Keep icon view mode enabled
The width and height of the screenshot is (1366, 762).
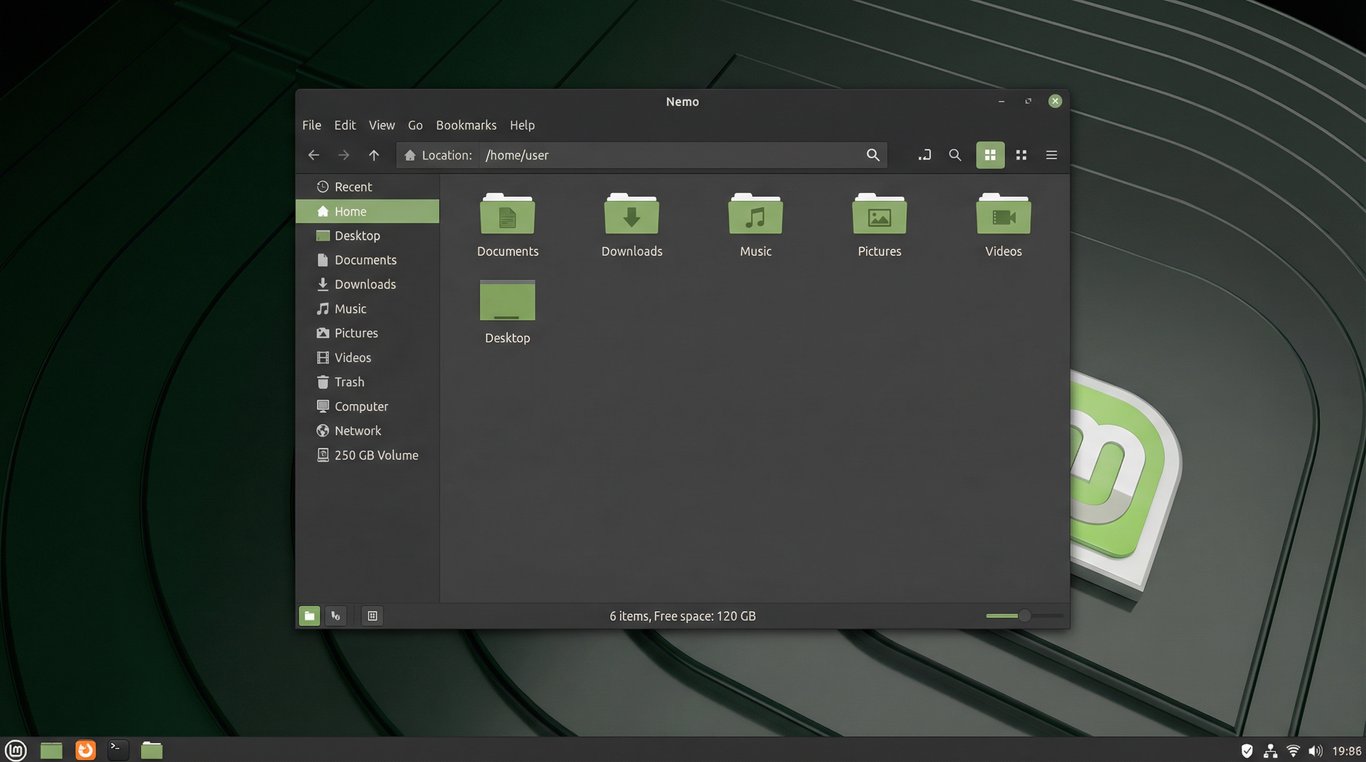tap(990, 155)
